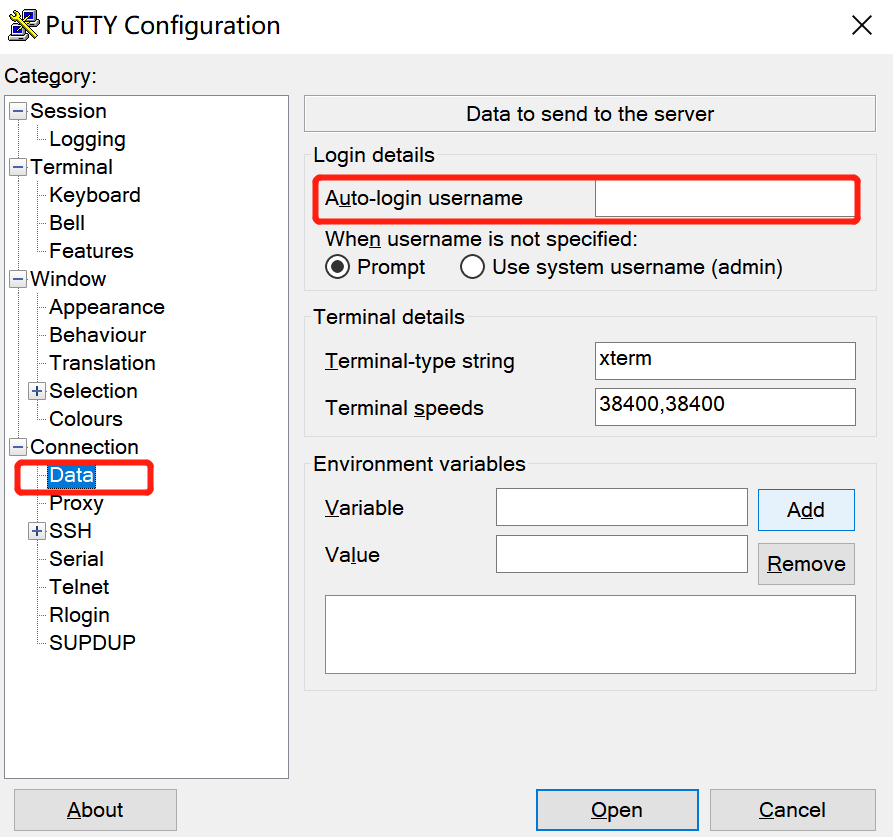
Task: Click Open to start the session
Action: [616, 810]
